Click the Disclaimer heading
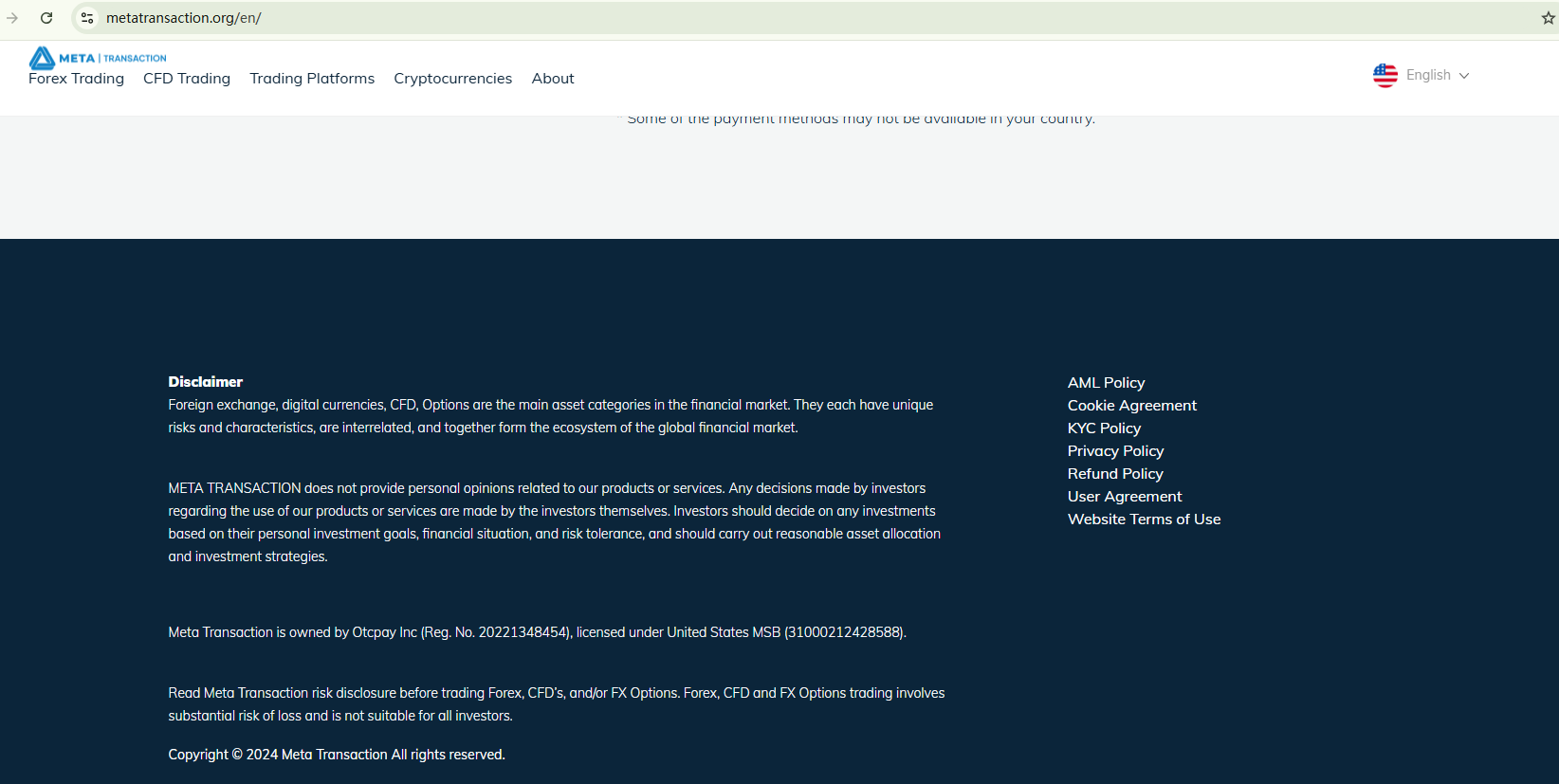Image resolution: width=1559 pixels, height=784 pixels. [206, 382]
